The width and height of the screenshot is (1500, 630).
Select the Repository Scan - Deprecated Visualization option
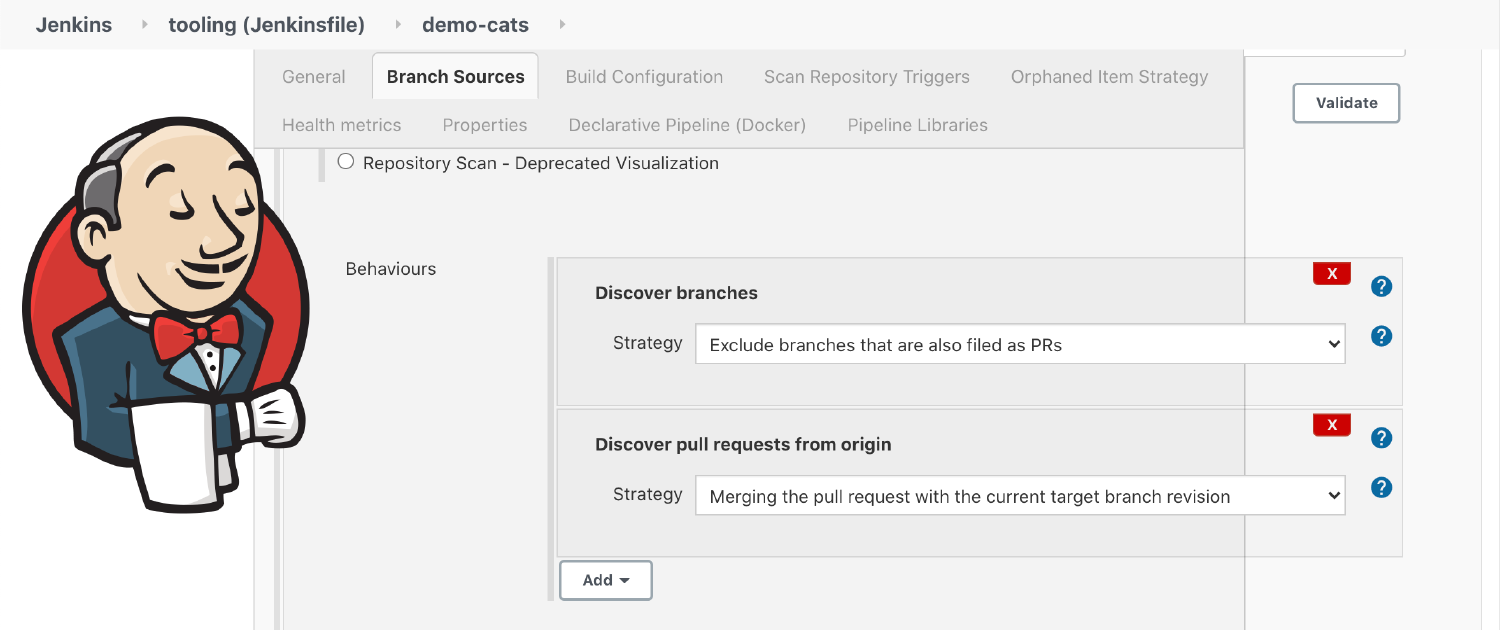tap(346, 160)
